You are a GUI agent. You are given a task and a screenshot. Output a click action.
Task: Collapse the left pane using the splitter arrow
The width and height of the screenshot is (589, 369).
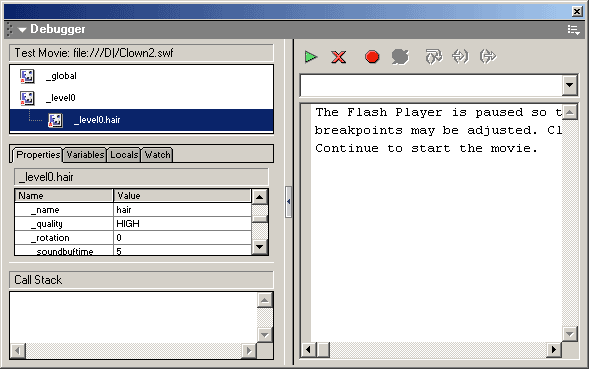(x=288, y=202)
